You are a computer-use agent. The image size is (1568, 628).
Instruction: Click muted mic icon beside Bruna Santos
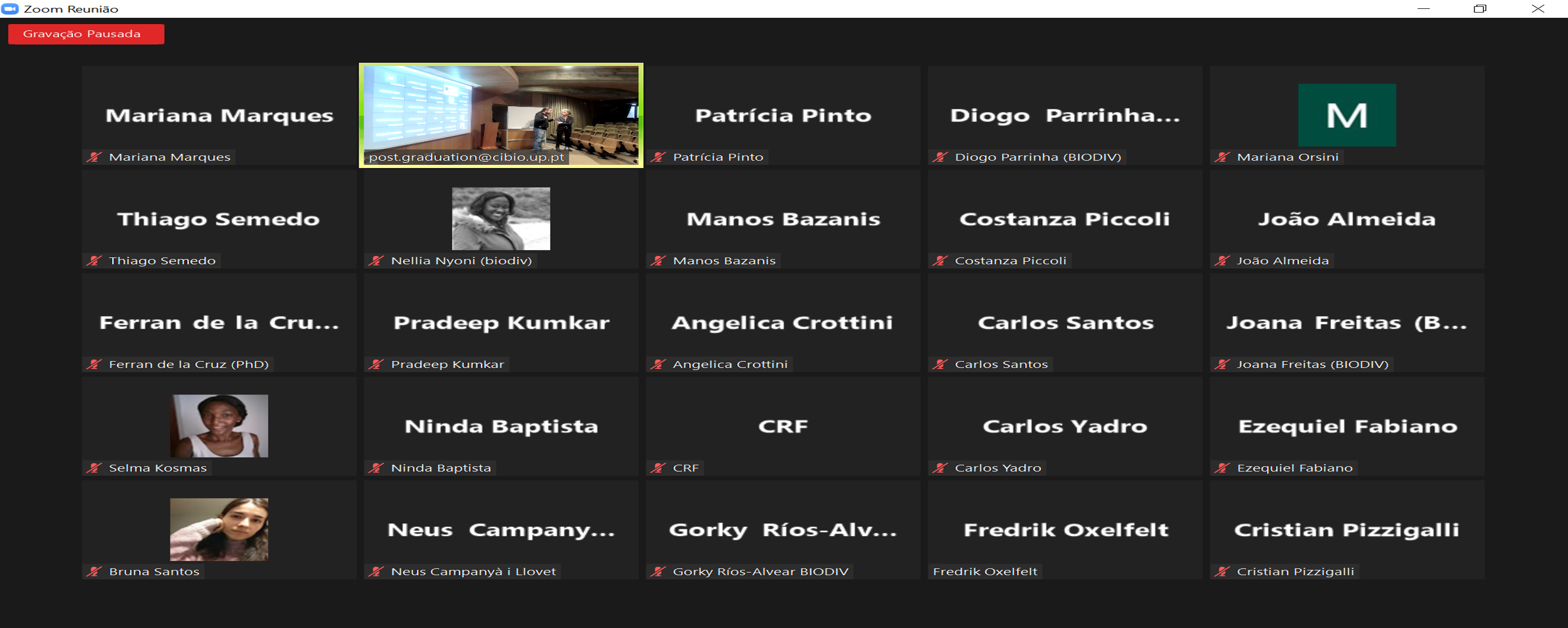pos(94,571)
